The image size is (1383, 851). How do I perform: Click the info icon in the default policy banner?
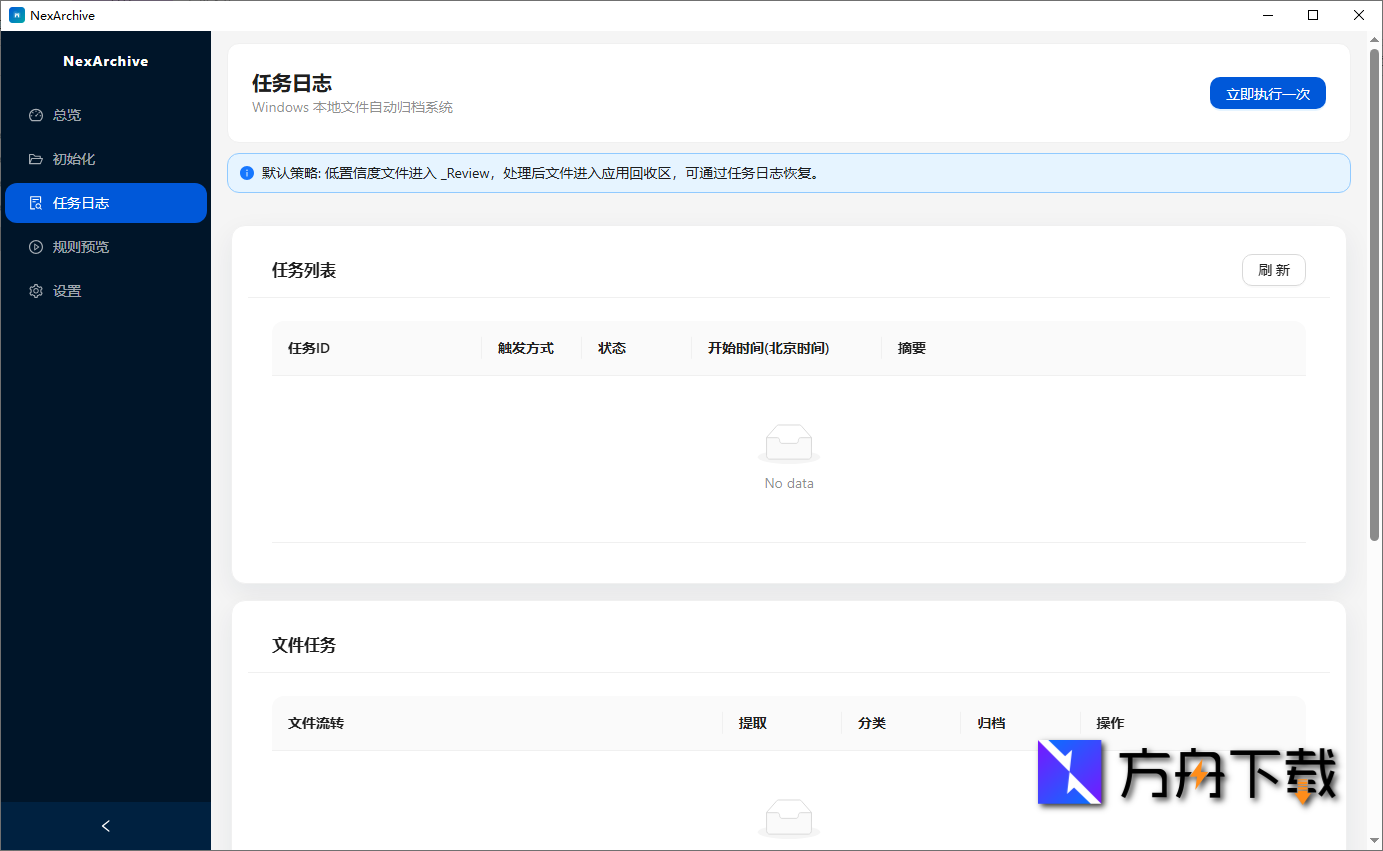coord(246,173)
